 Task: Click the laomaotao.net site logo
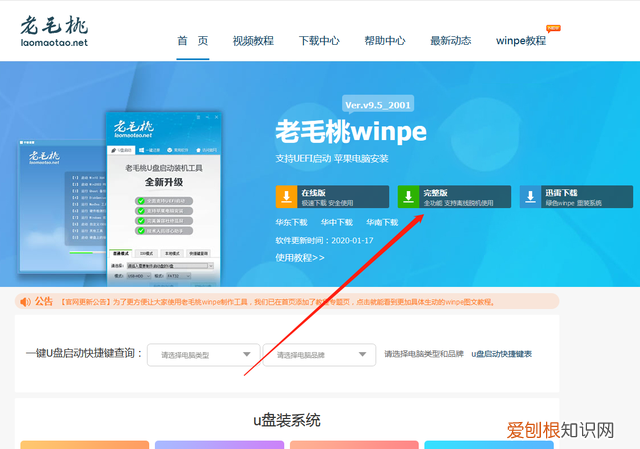[54, 31]
